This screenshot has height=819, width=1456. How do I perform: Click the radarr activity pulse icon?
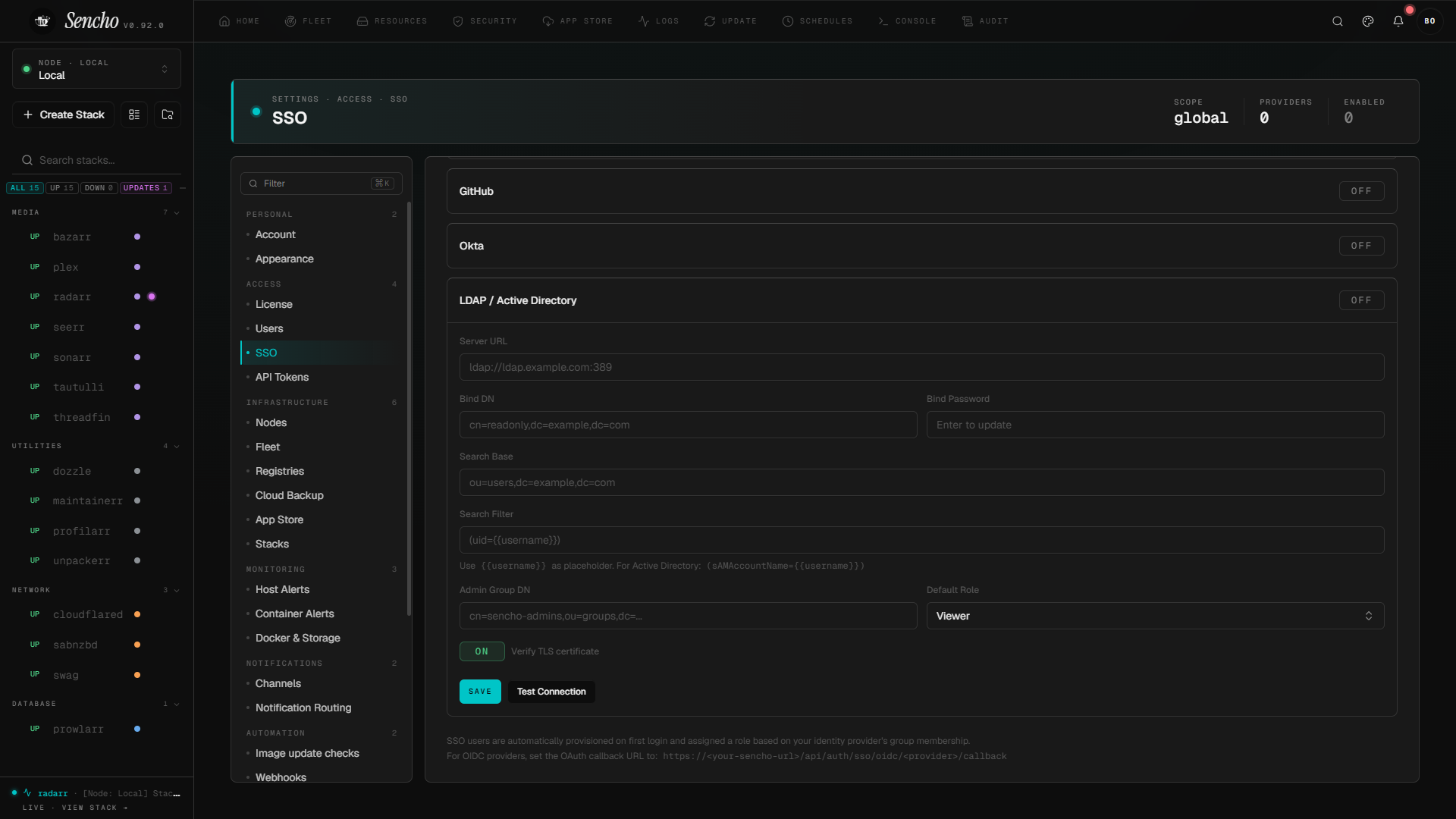[x=27, y=792]
